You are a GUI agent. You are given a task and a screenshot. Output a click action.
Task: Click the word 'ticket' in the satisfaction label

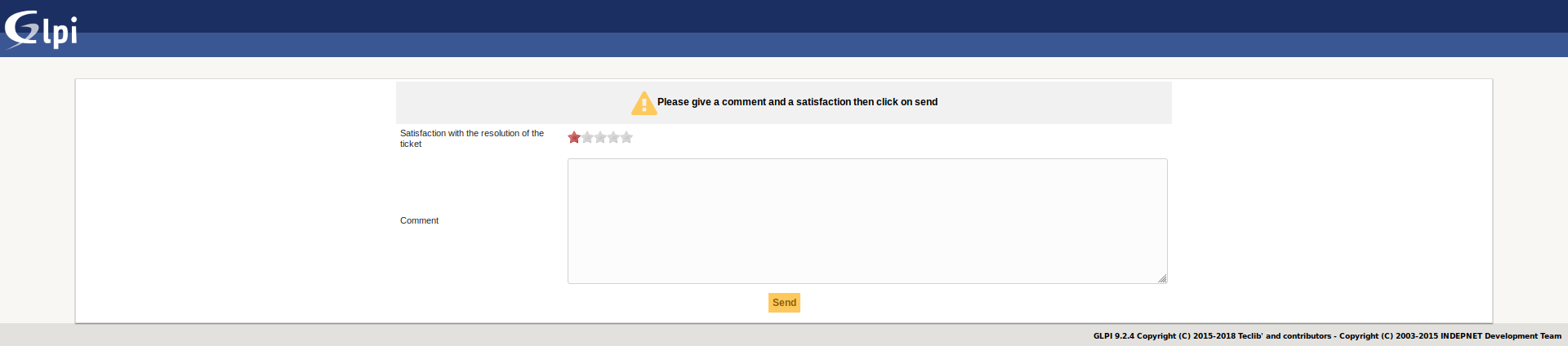(411, 144)
